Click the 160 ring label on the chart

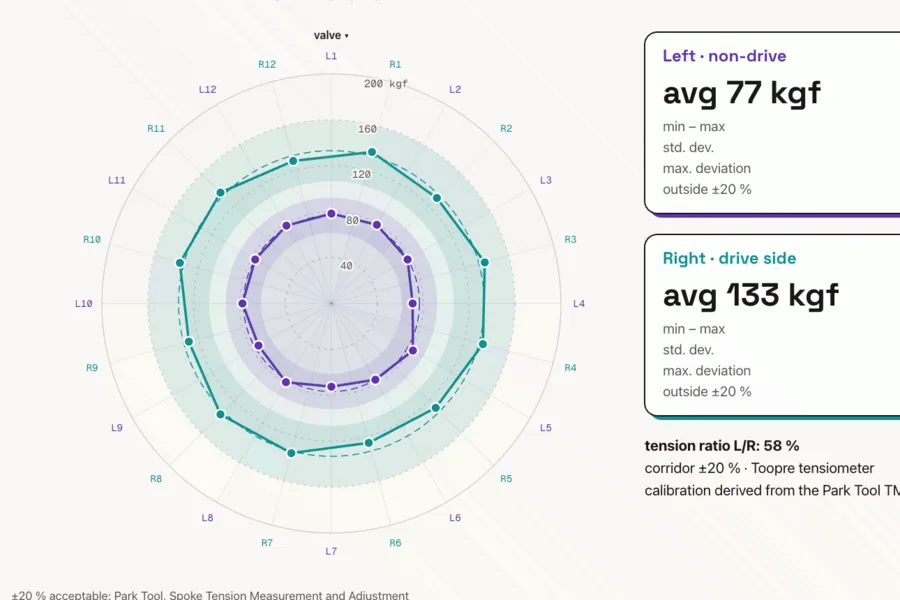tap(367, 129)
